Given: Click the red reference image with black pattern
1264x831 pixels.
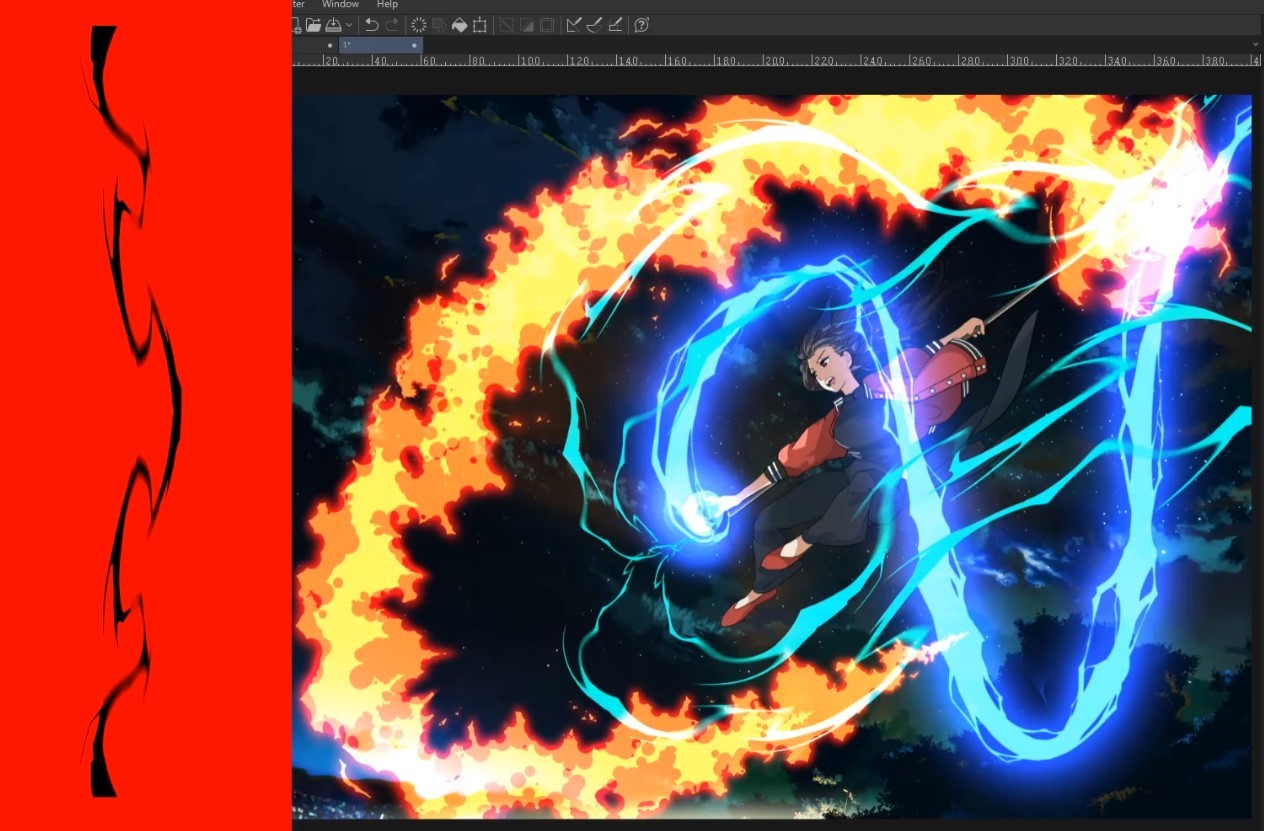Looking at the screenshot, I should point(146,415).
